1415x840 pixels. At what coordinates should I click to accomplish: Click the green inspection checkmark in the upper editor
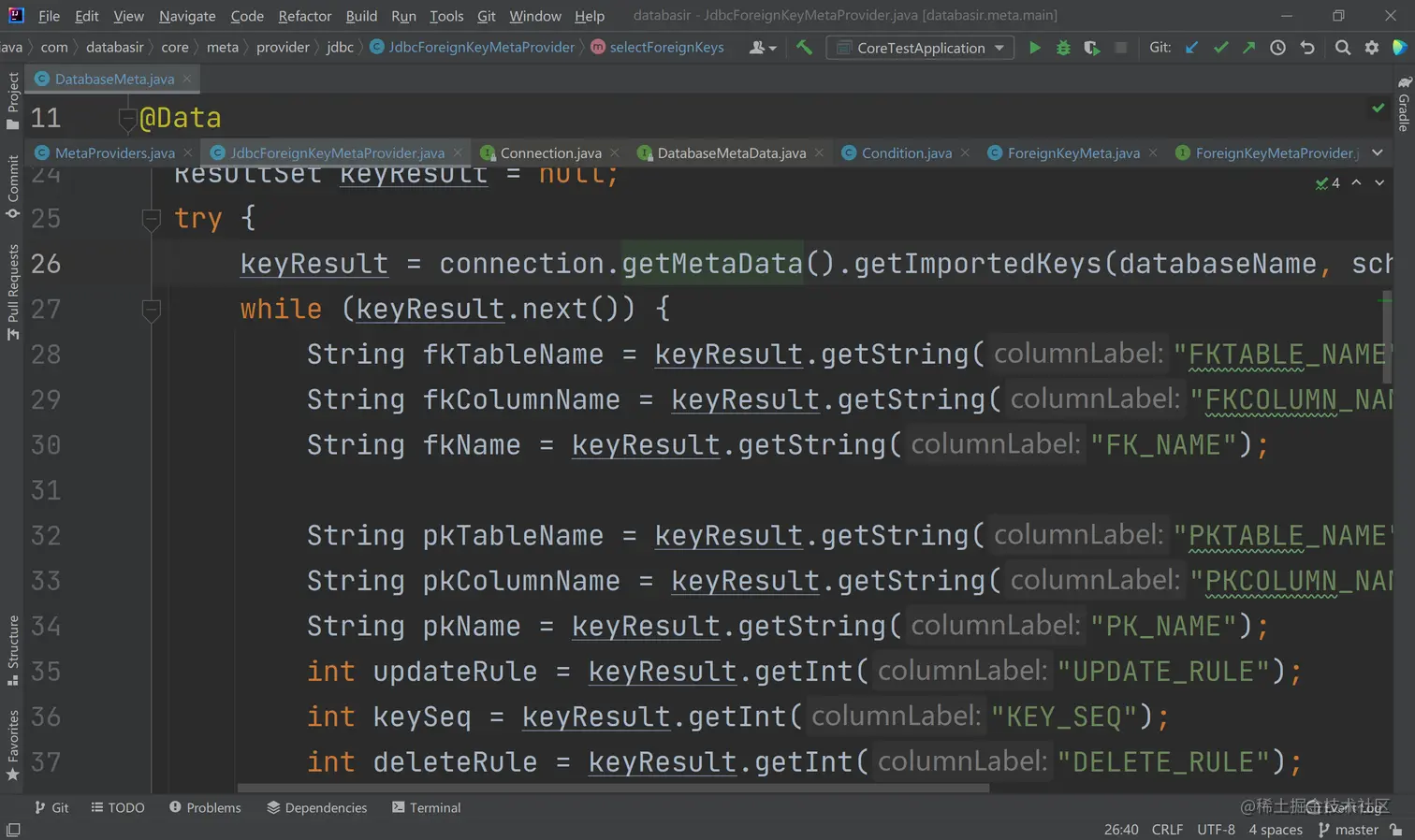(x=1378, y=108)
